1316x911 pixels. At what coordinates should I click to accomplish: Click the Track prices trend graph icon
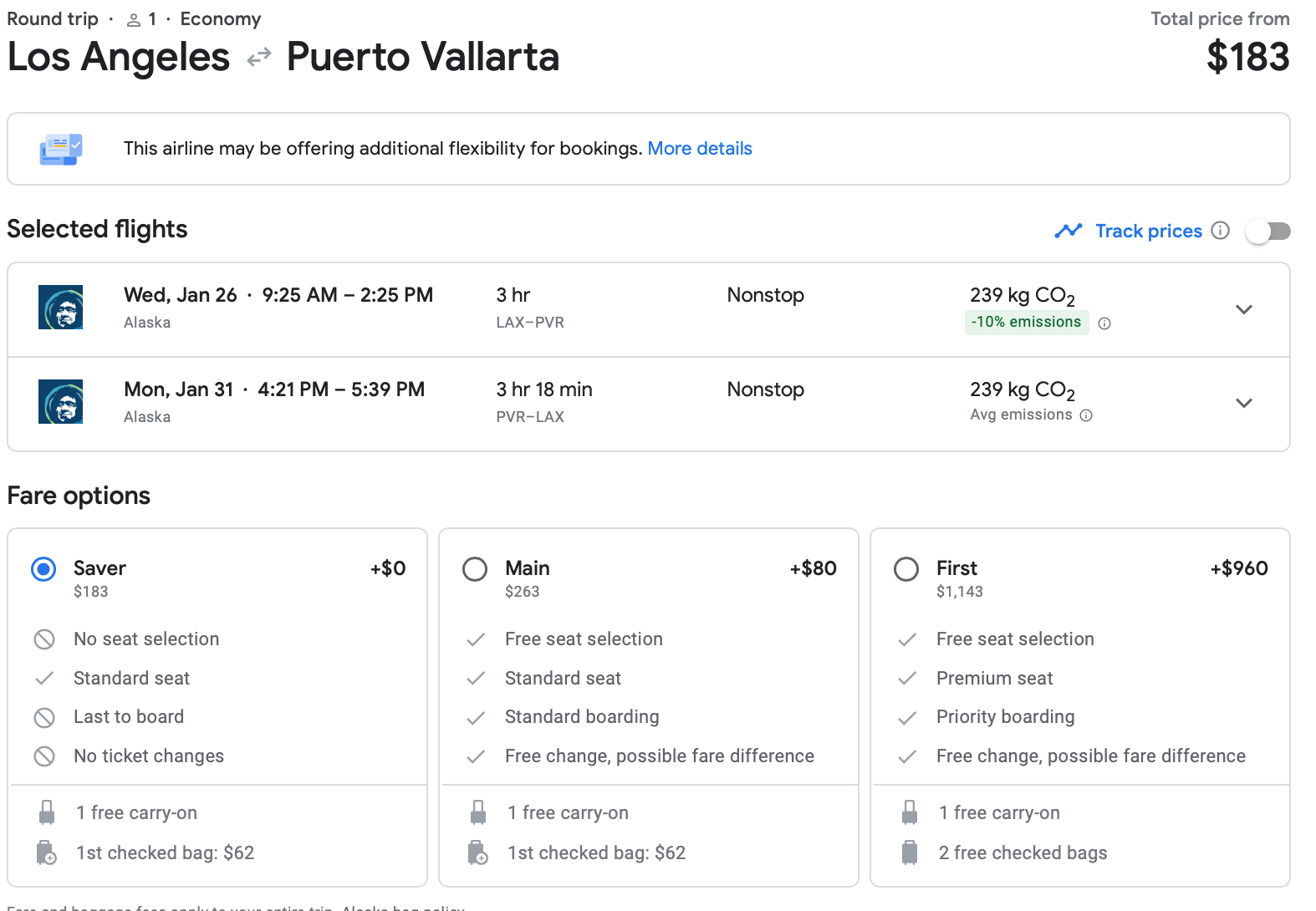click(x=1069, y=231)
